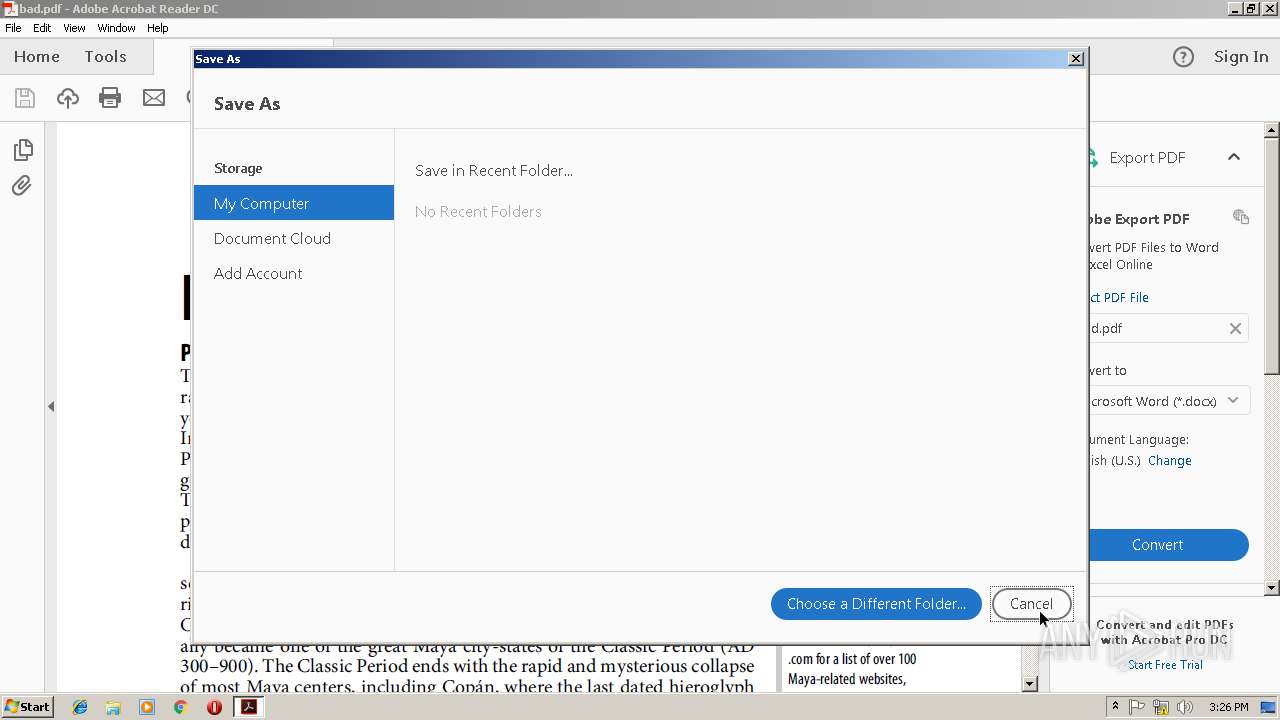Click Sign In link

1241,57
